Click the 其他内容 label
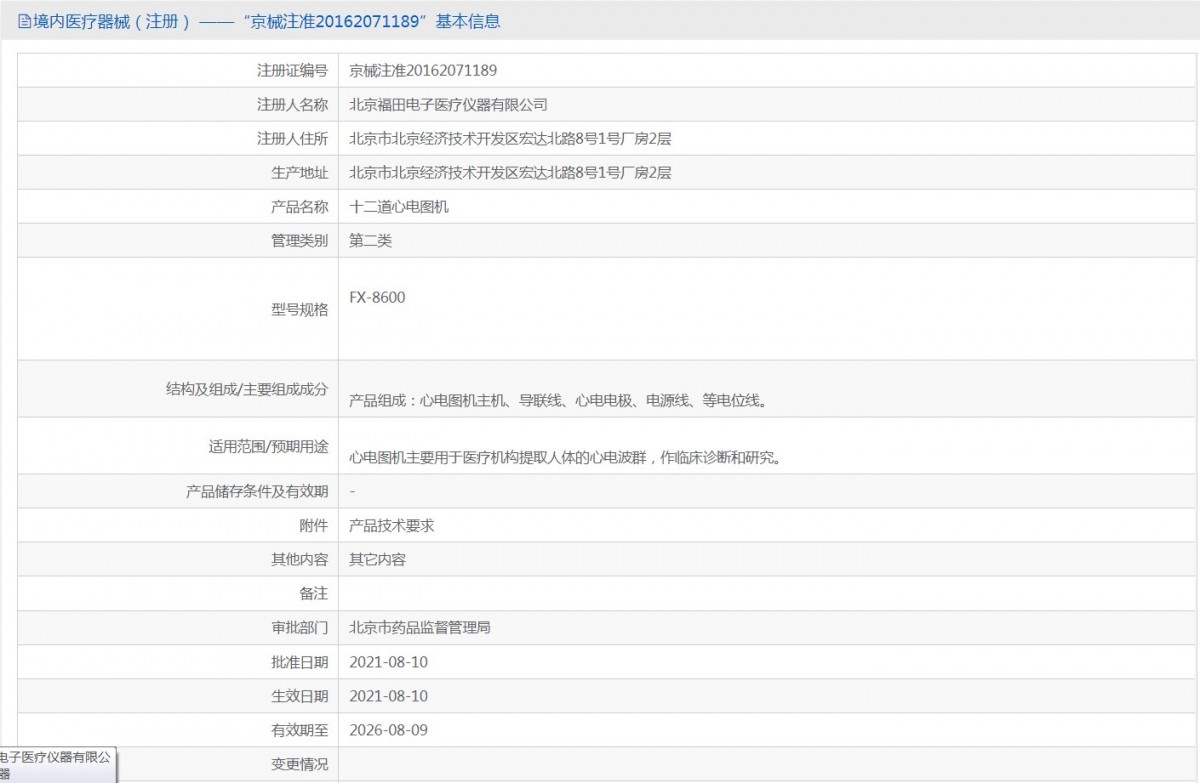The height and width of the screenshot is (783, 1200). (x=299, y=560)
